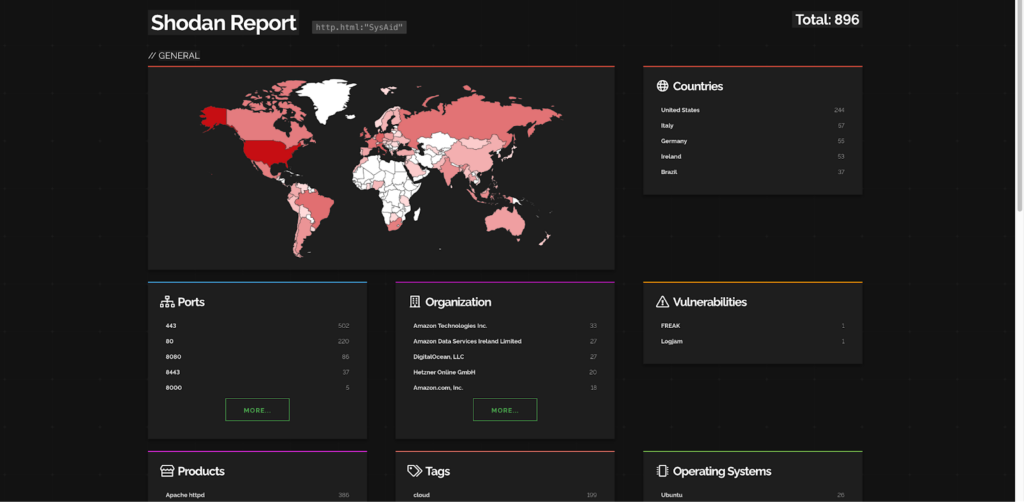Click the // GENERAL section heading
1024x502 pixels.
pos(174,56)
